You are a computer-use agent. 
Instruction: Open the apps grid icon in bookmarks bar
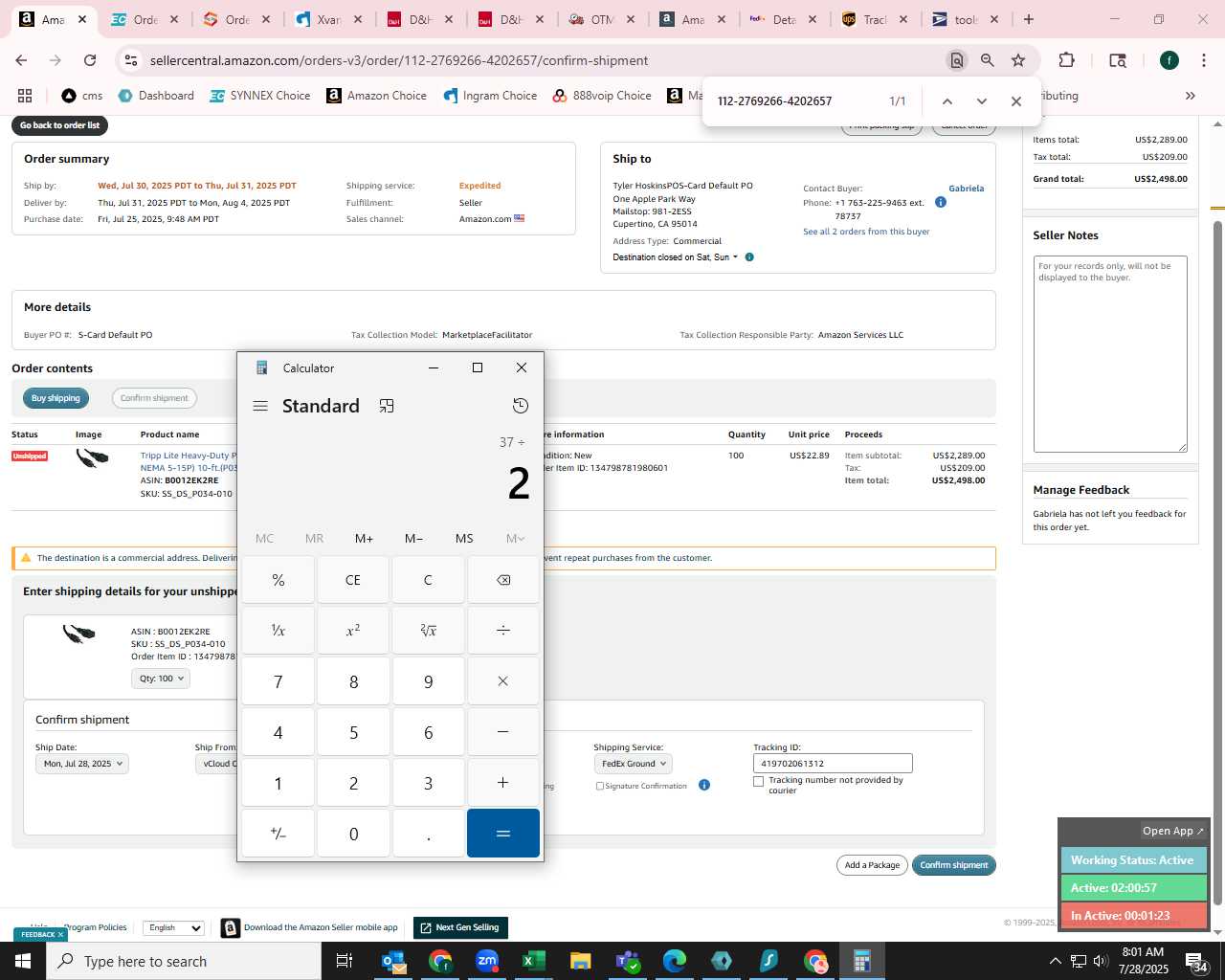tap(25, 96)
